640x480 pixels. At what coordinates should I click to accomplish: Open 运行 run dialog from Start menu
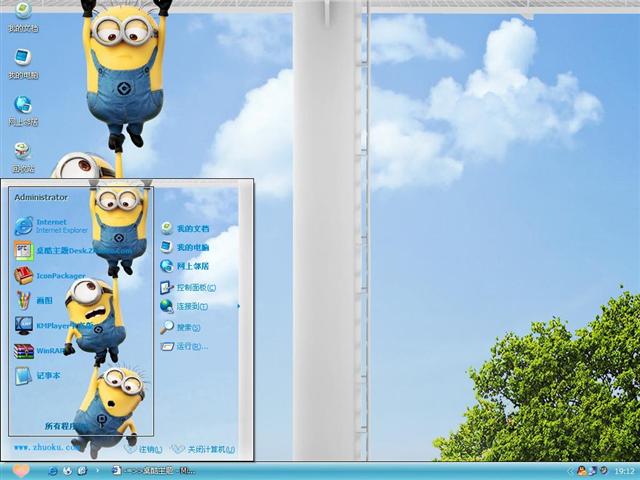coord(184,347)
